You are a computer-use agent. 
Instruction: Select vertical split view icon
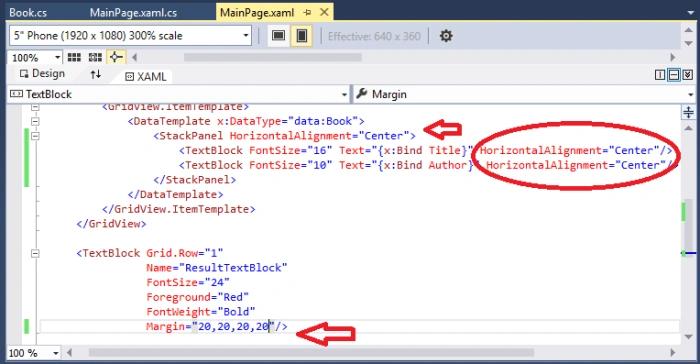tap(659, 75)
